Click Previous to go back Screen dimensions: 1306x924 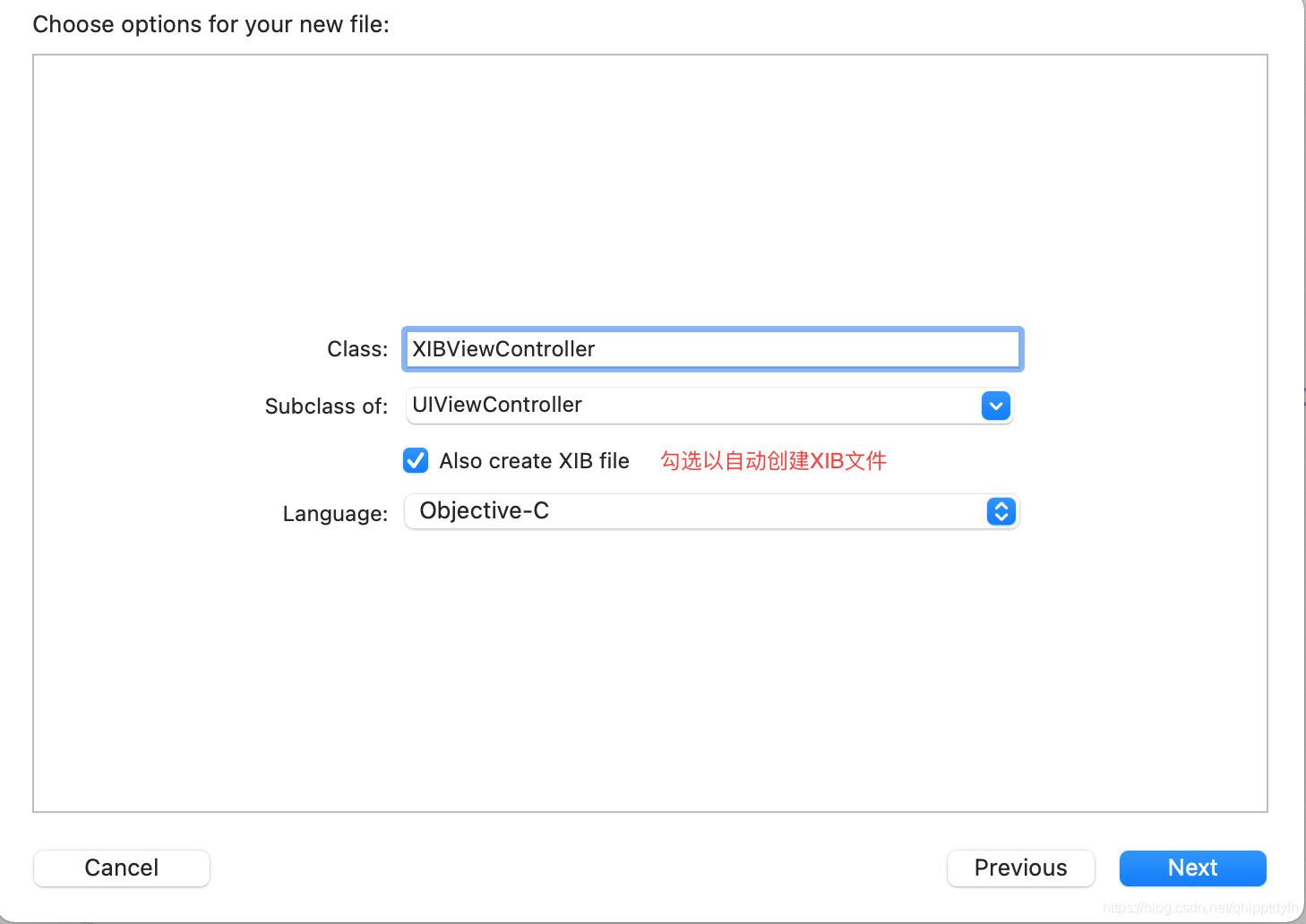tap(1020, 868)
